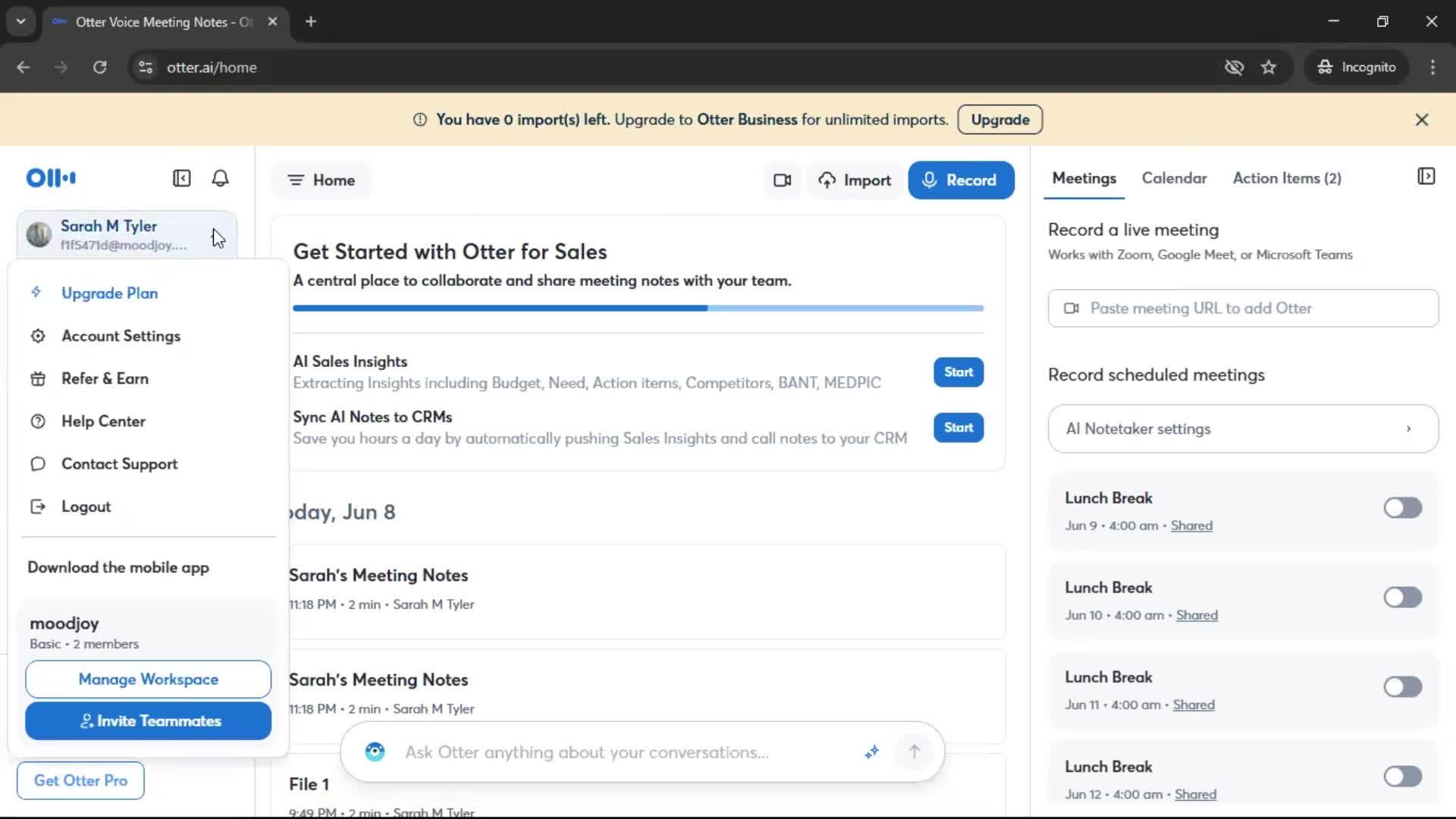Start AI Sales Insights
This screenshot has height=819, width=1456.
(x=959, y=372)
